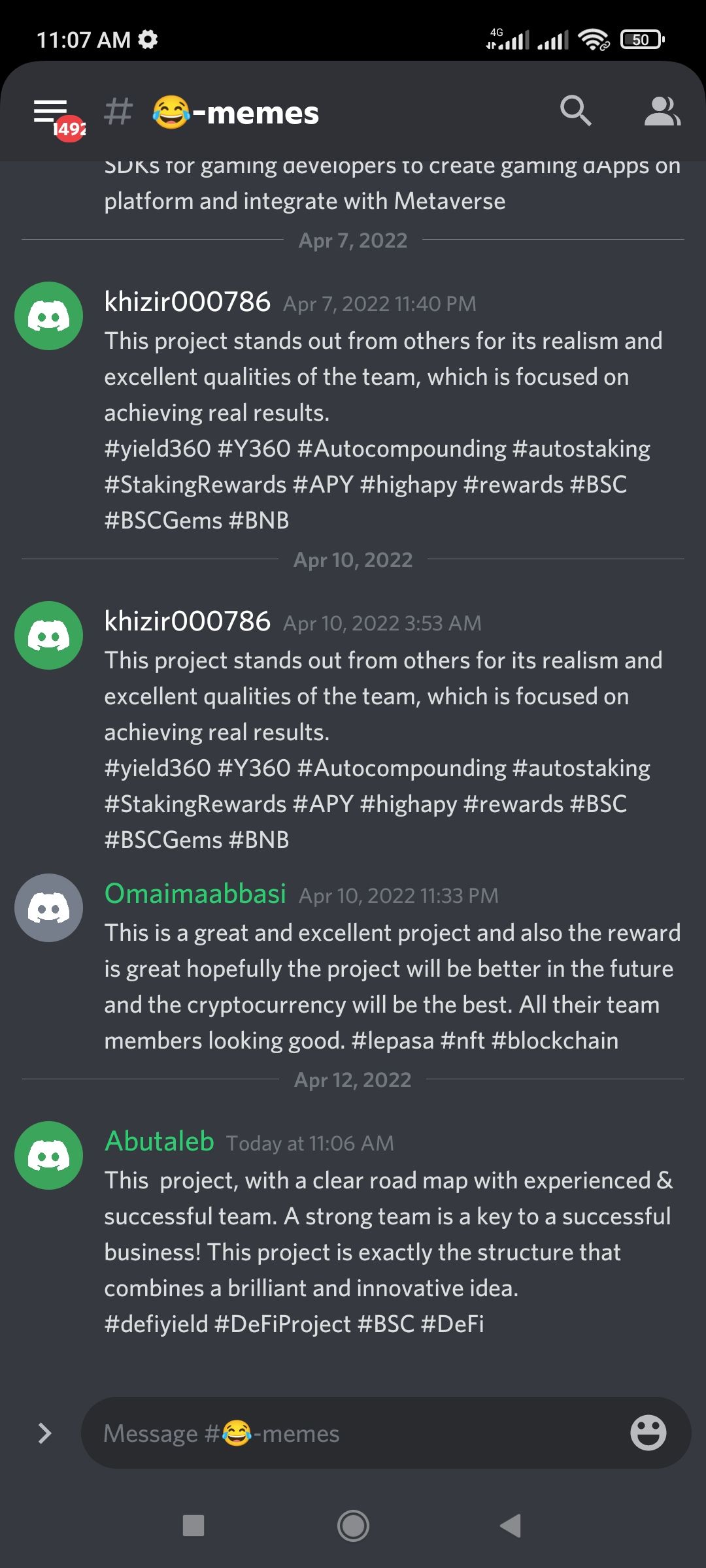Tap Abutaleb's green Discord avatar

click(49, 1155)
